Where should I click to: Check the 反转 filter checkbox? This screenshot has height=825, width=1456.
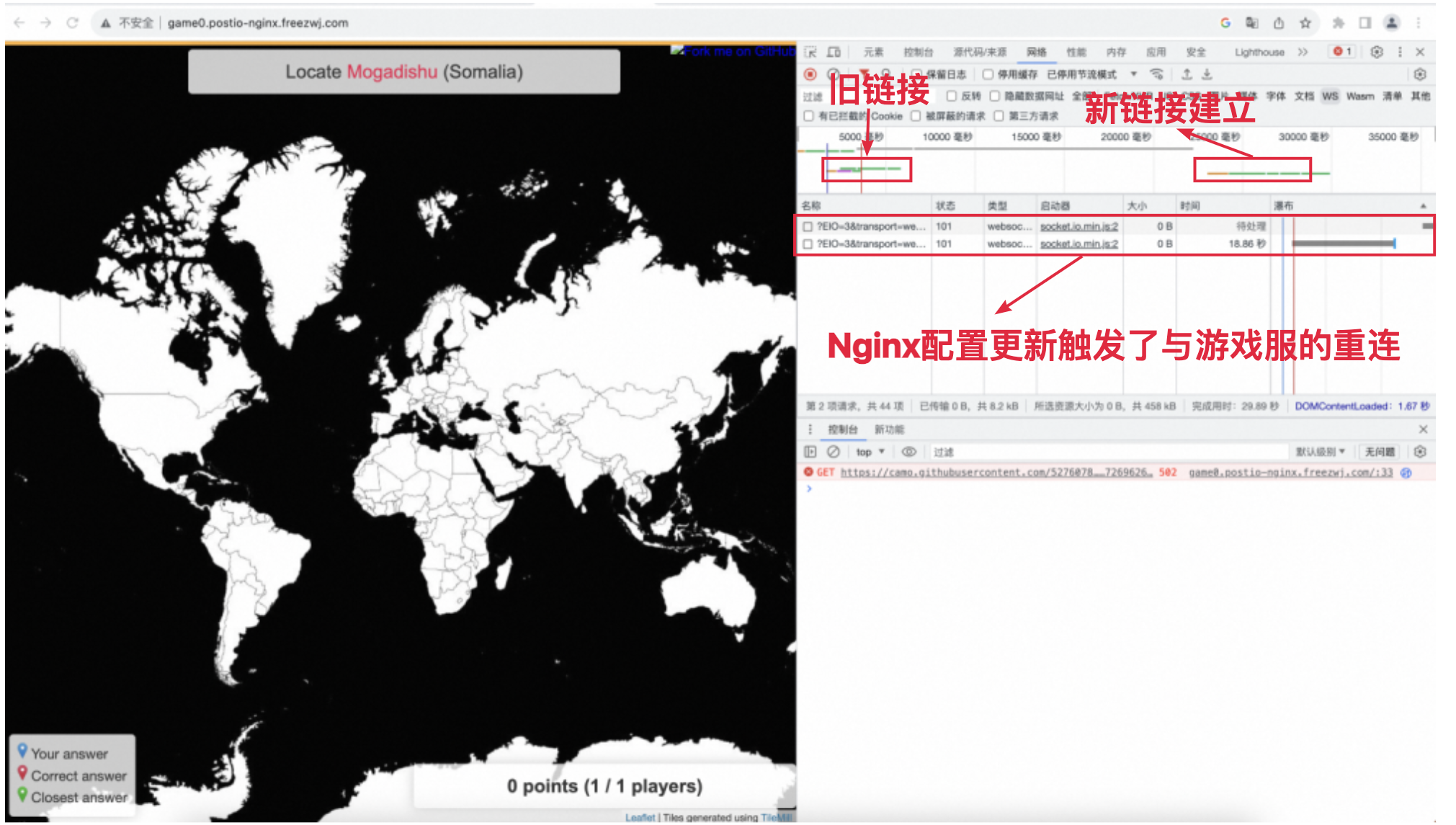[952, 96]
